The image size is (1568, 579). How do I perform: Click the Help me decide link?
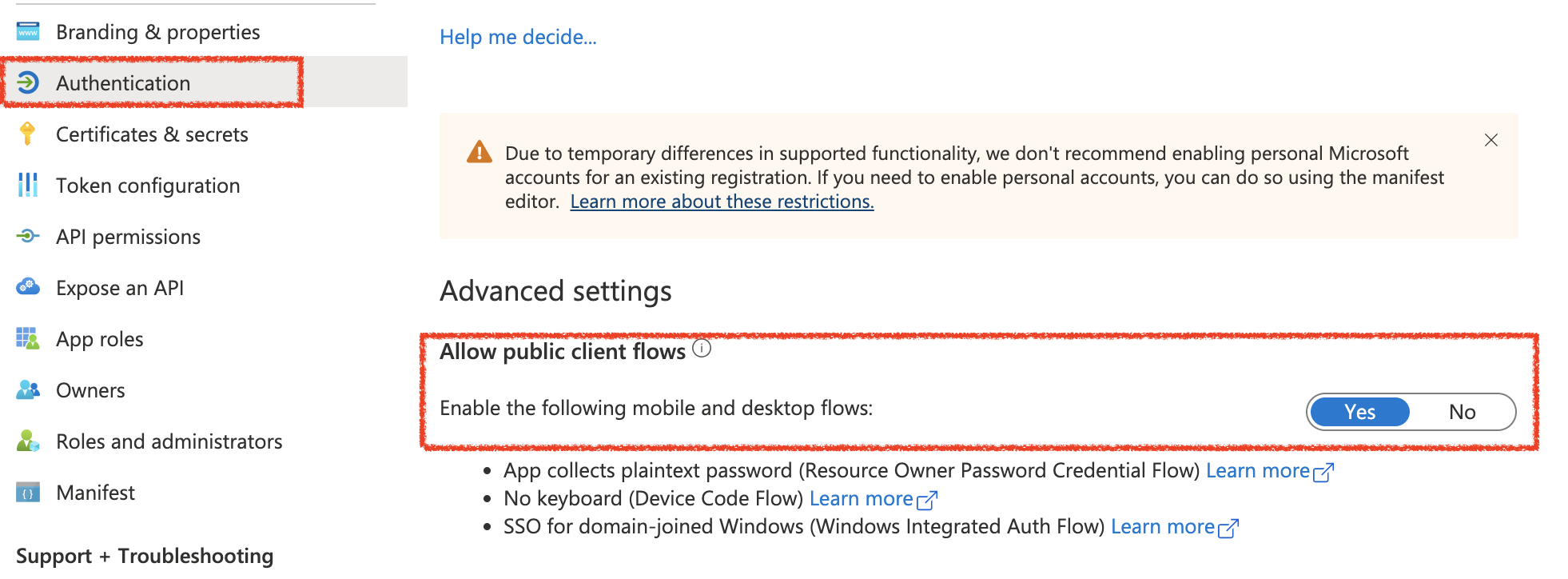click(518, 37)
